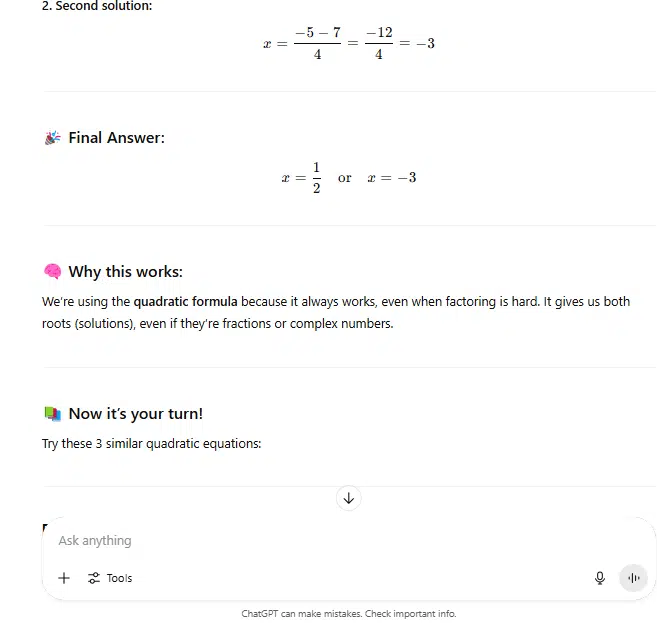Image resolution: width=657 pixels, height=623 pixels.
Task: Click the ChatGPT can make mistakes disclaimer
Action: click(x=349, y=614)
